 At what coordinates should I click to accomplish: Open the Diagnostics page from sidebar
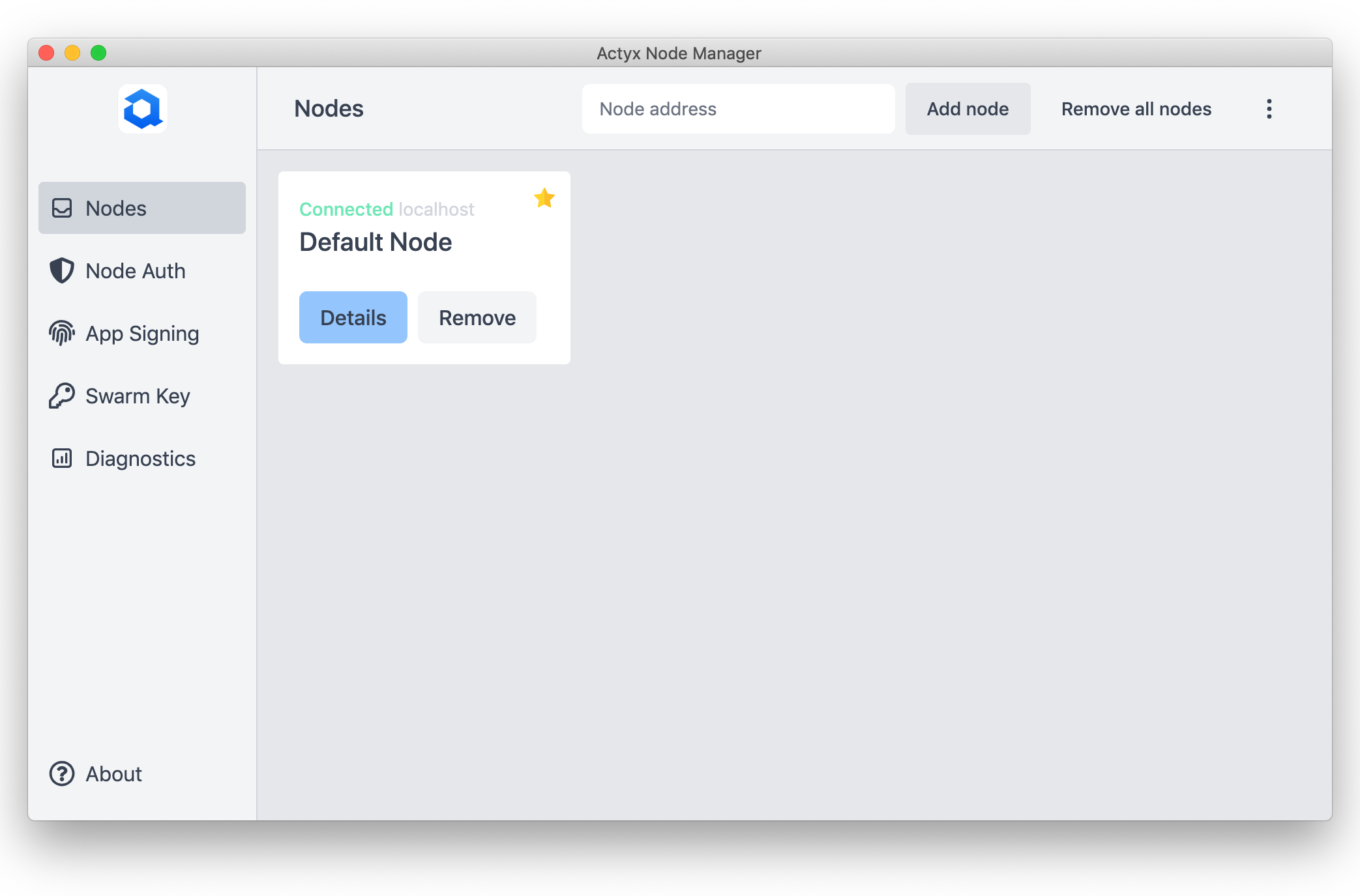coord(140,458)
